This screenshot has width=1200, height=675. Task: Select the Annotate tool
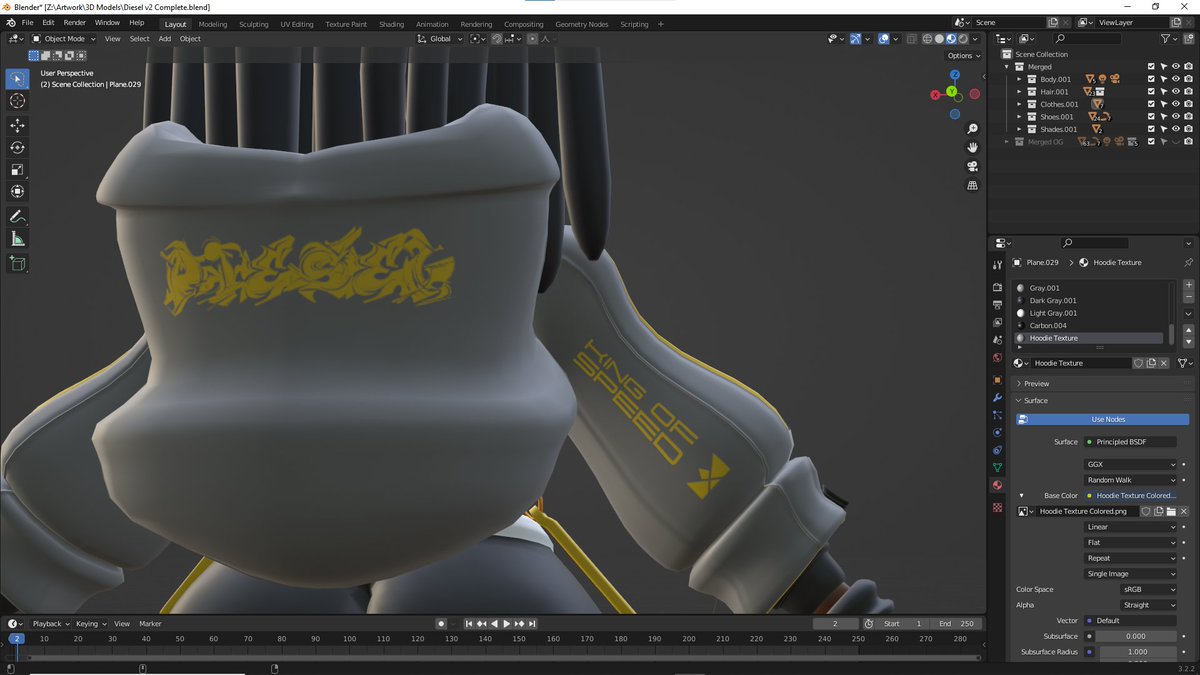pyautogui.click(x=17, y=216)
